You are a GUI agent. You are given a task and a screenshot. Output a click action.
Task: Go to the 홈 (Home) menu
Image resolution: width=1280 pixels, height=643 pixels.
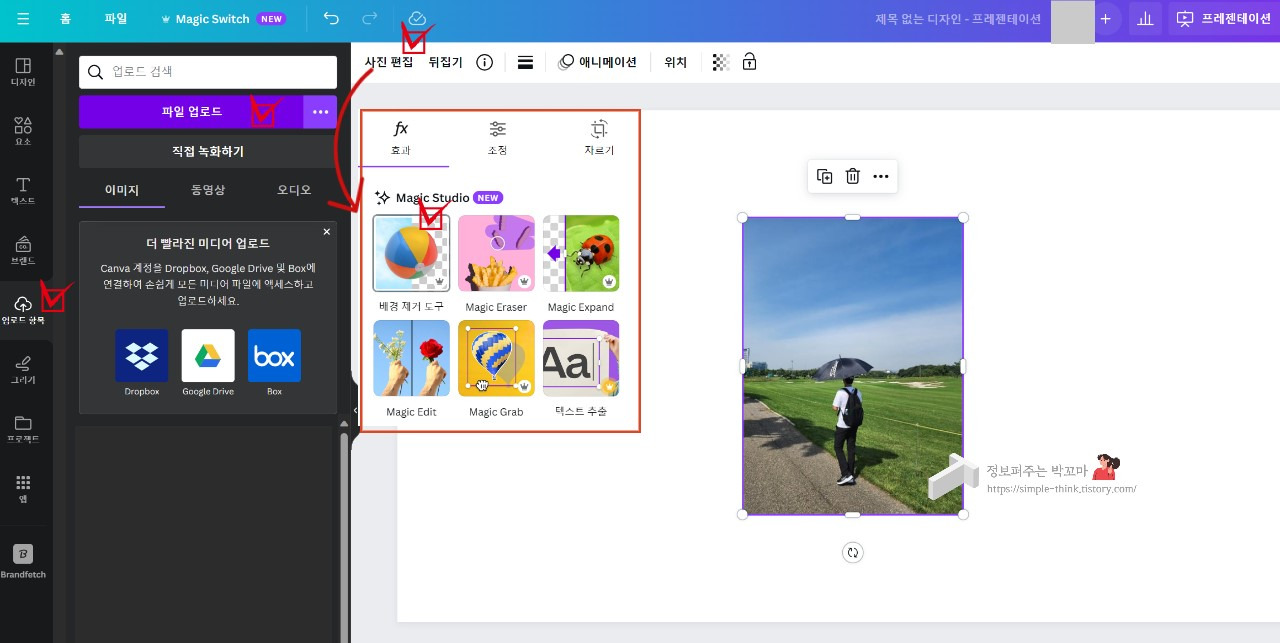coord(65,19)
